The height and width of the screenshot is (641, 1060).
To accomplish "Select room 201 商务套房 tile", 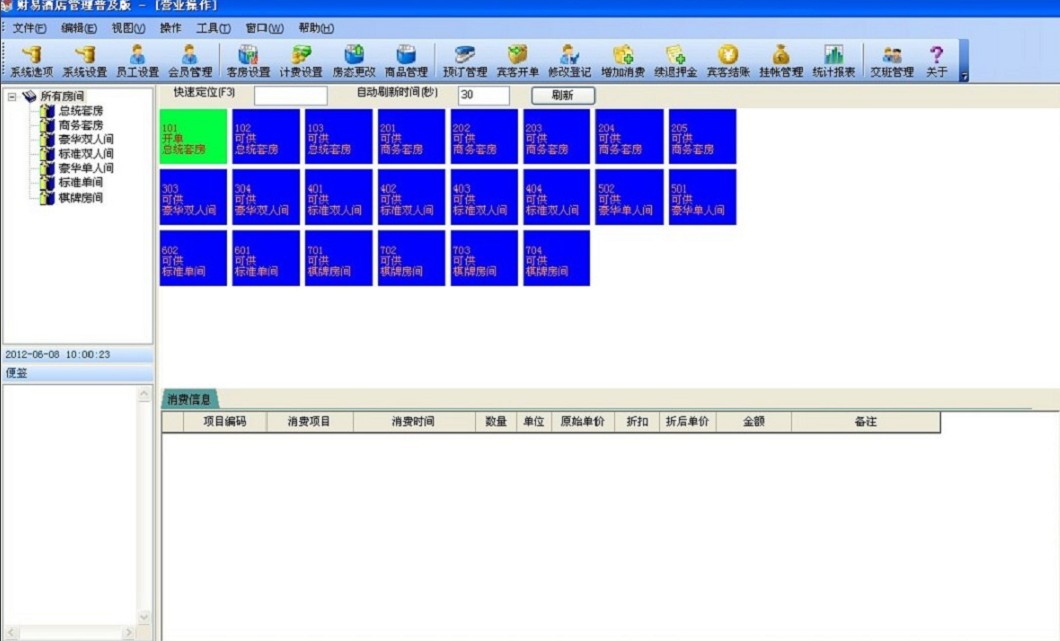I will click(411, 137).
